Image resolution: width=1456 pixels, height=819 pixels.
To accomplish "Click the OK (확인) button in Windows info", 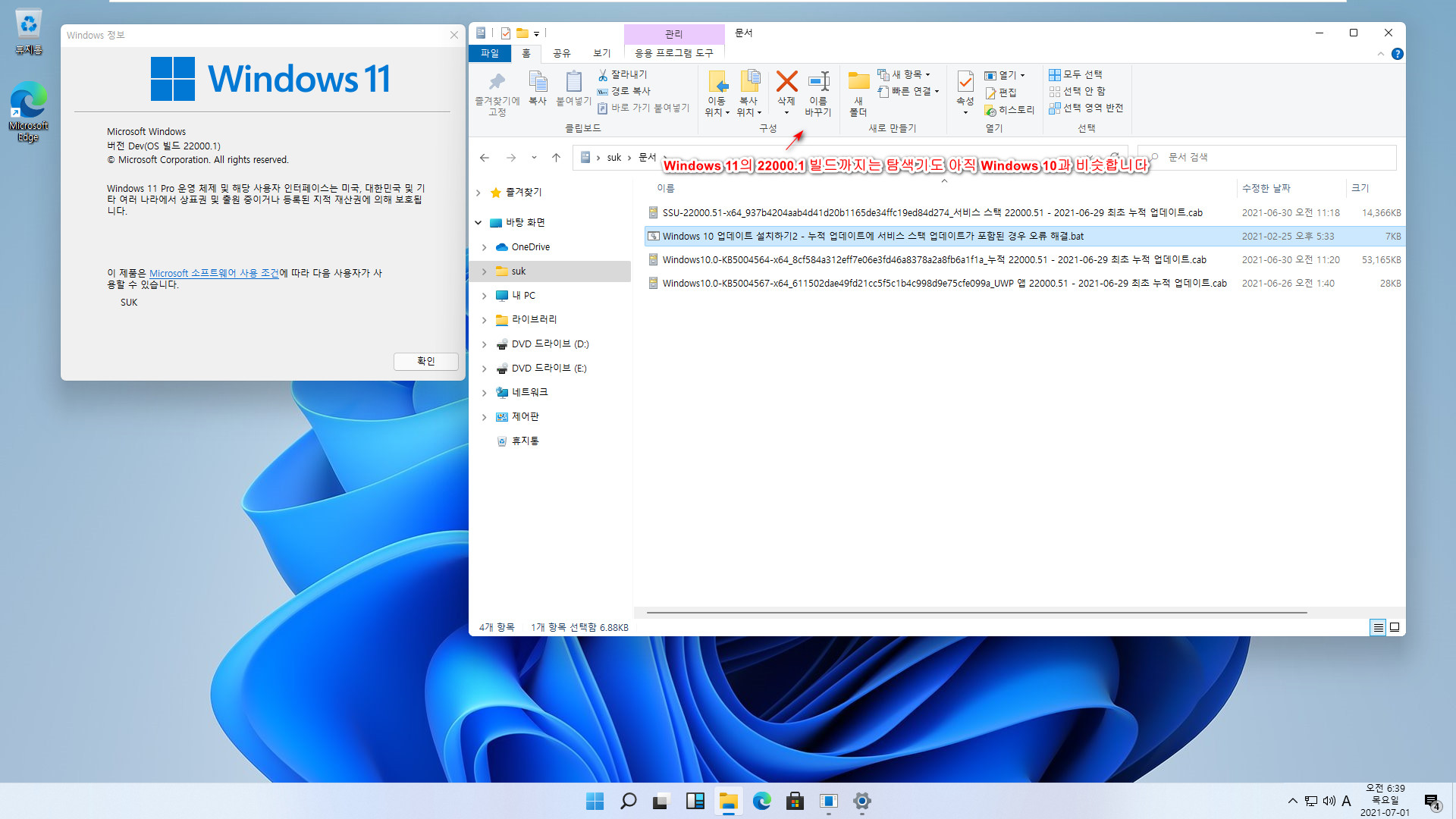I will point(426,361).
